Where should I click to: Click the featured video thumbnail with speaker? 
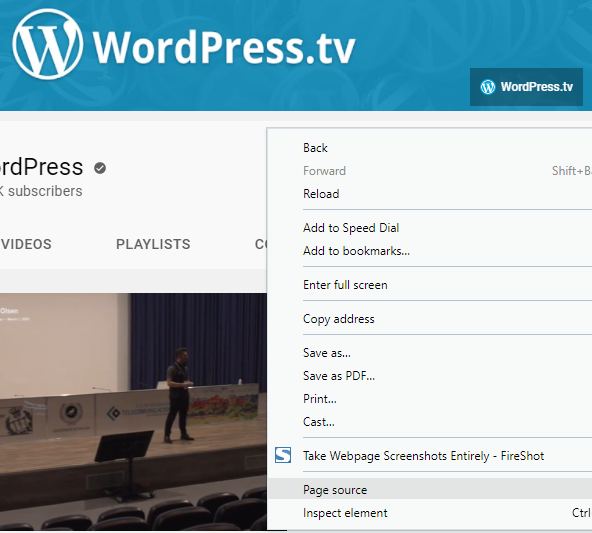click(x=133, y=411)
